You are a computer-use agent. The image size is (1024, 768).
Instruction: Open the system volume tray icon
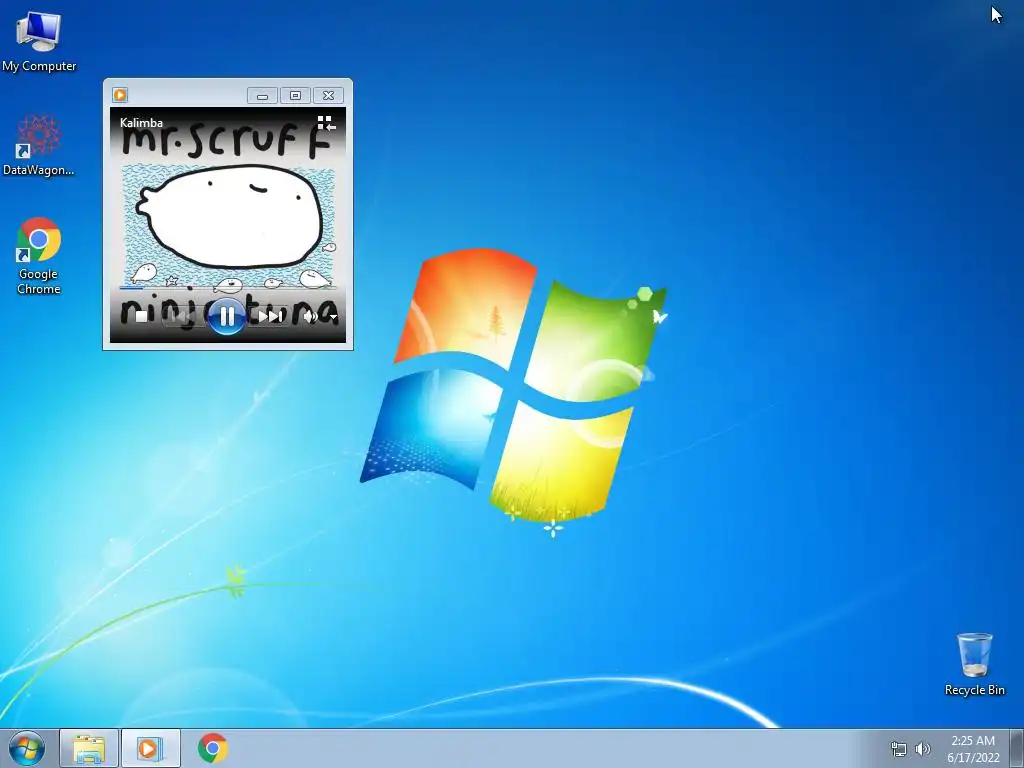pos(923,749)
